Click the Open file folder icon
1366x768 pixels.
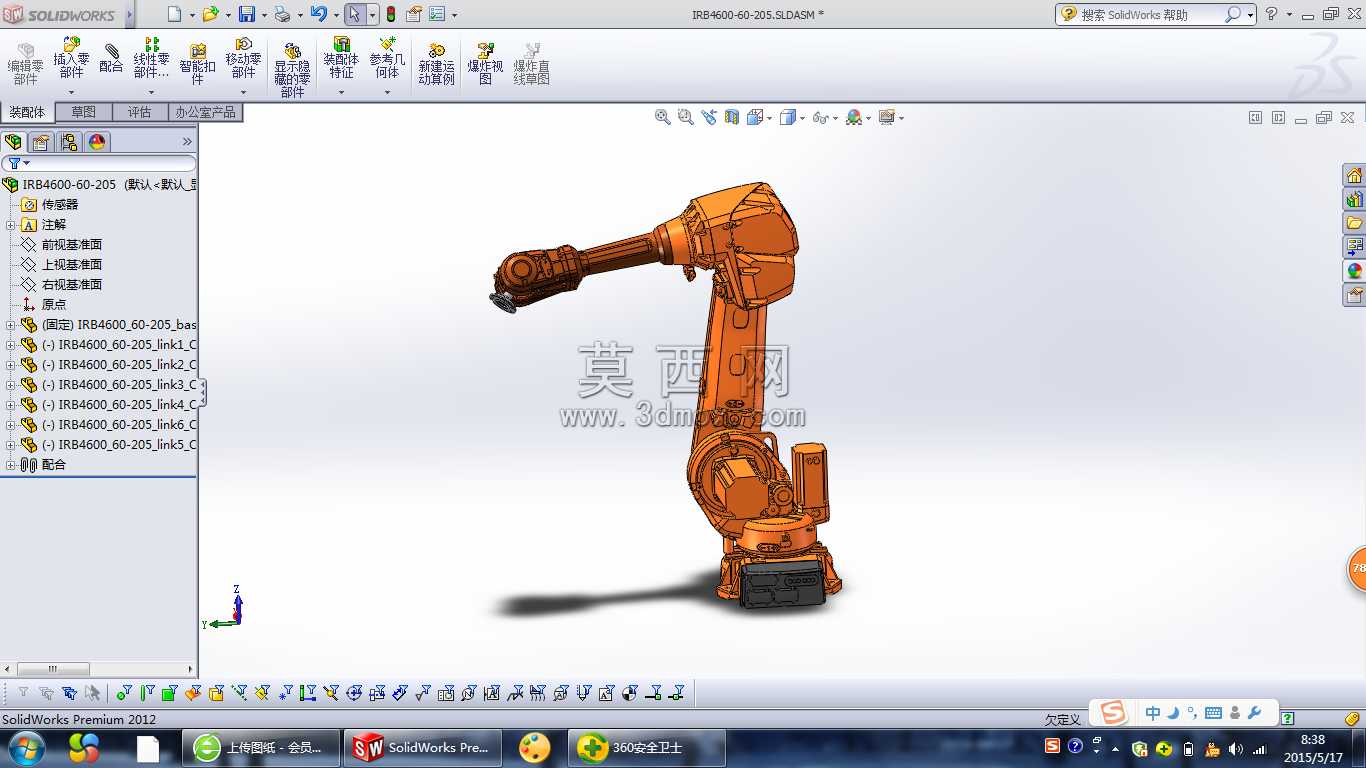(210, 14)
